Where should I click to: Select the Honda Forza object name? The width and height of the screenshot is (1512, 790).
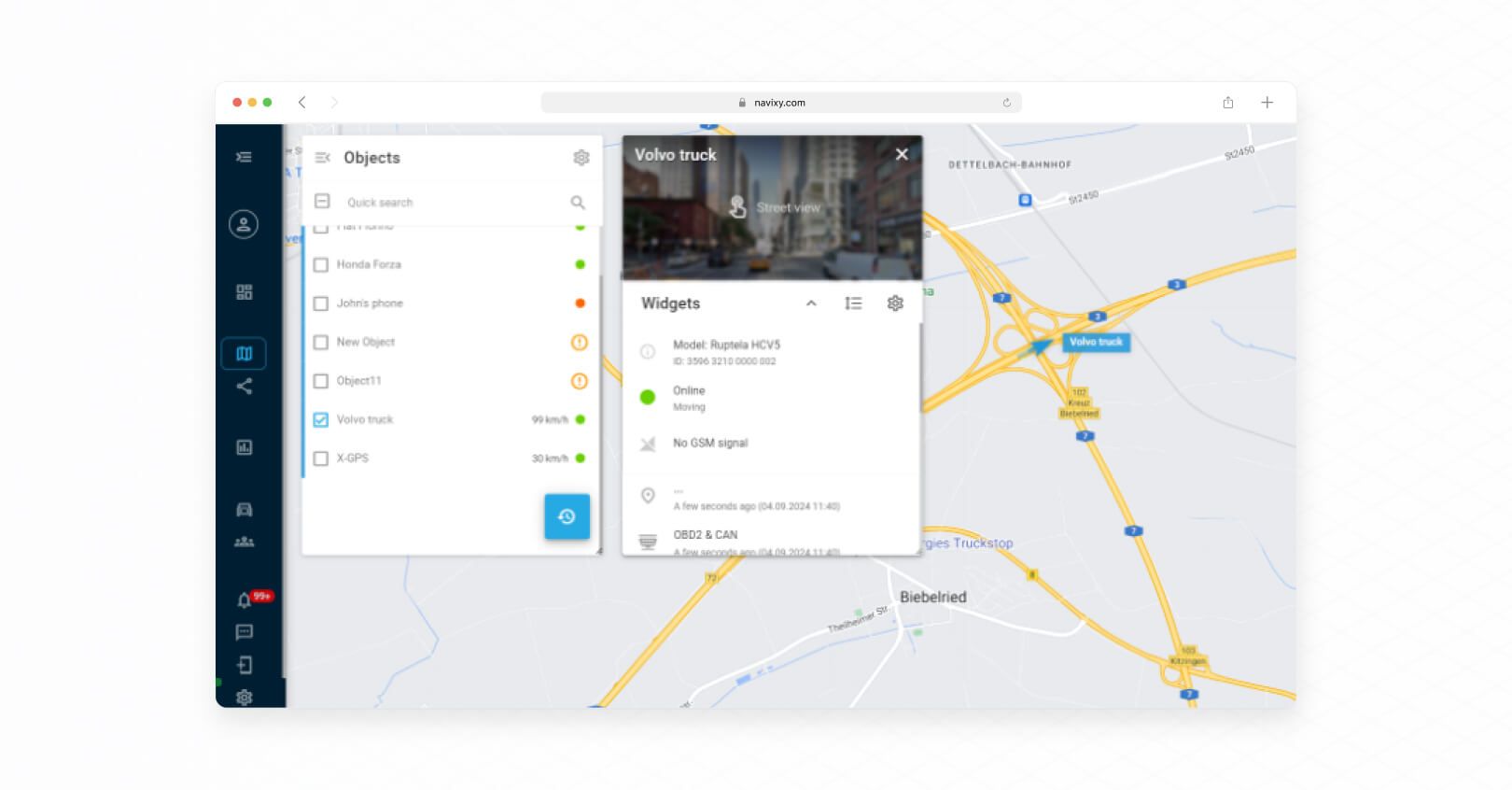click(369, 265)
